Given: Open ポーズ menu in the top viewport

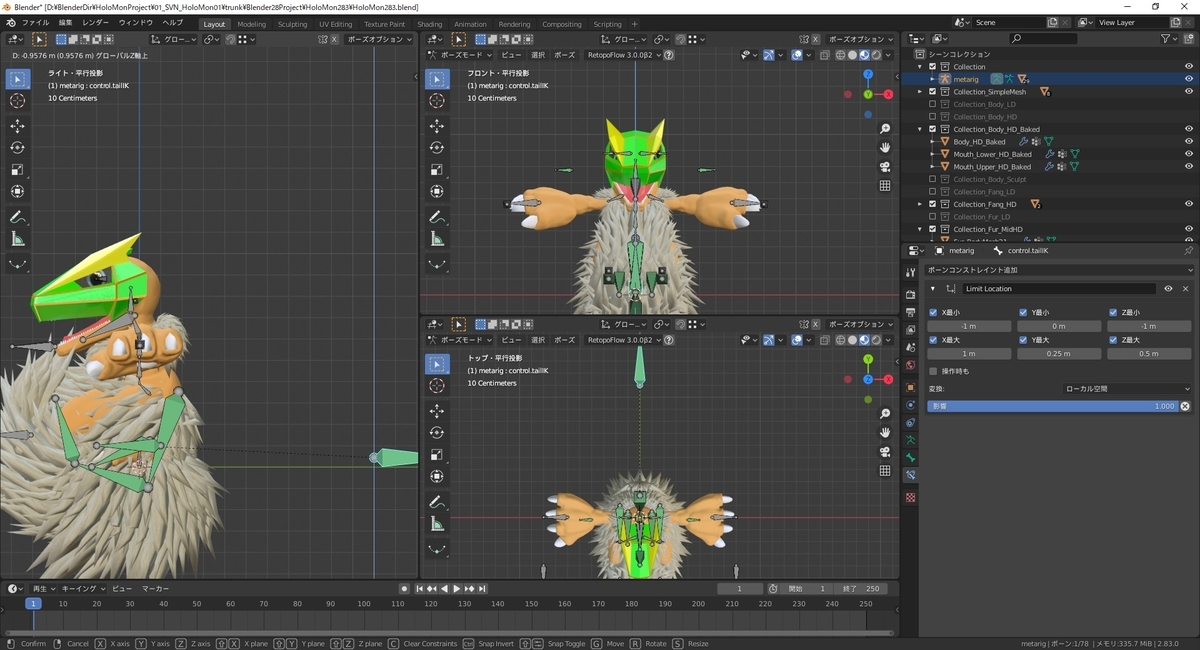Looking at the screenshot, I should [x=565, y=340].
